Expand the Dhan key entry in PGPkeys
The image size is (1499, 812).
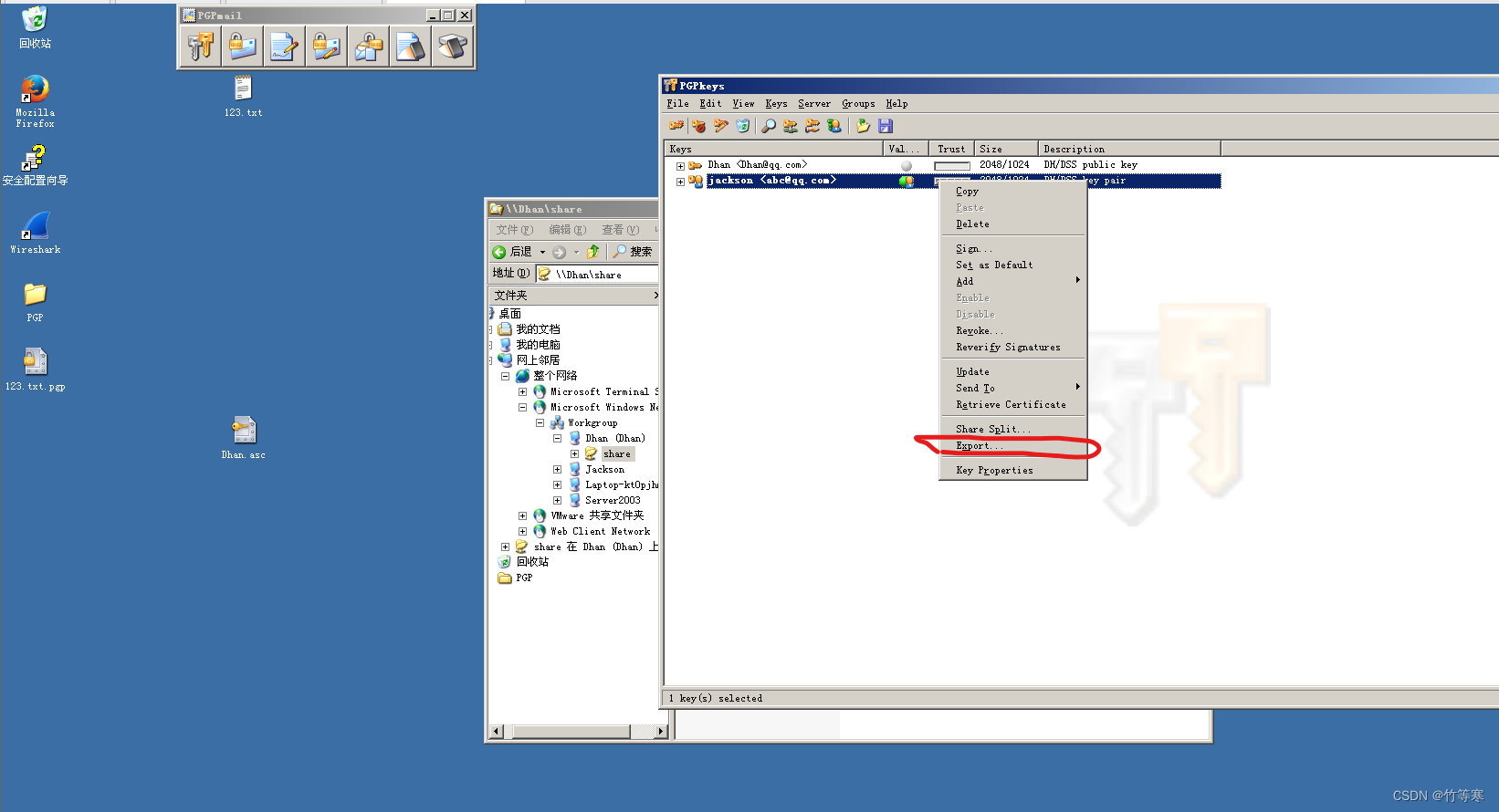[680, 166]
